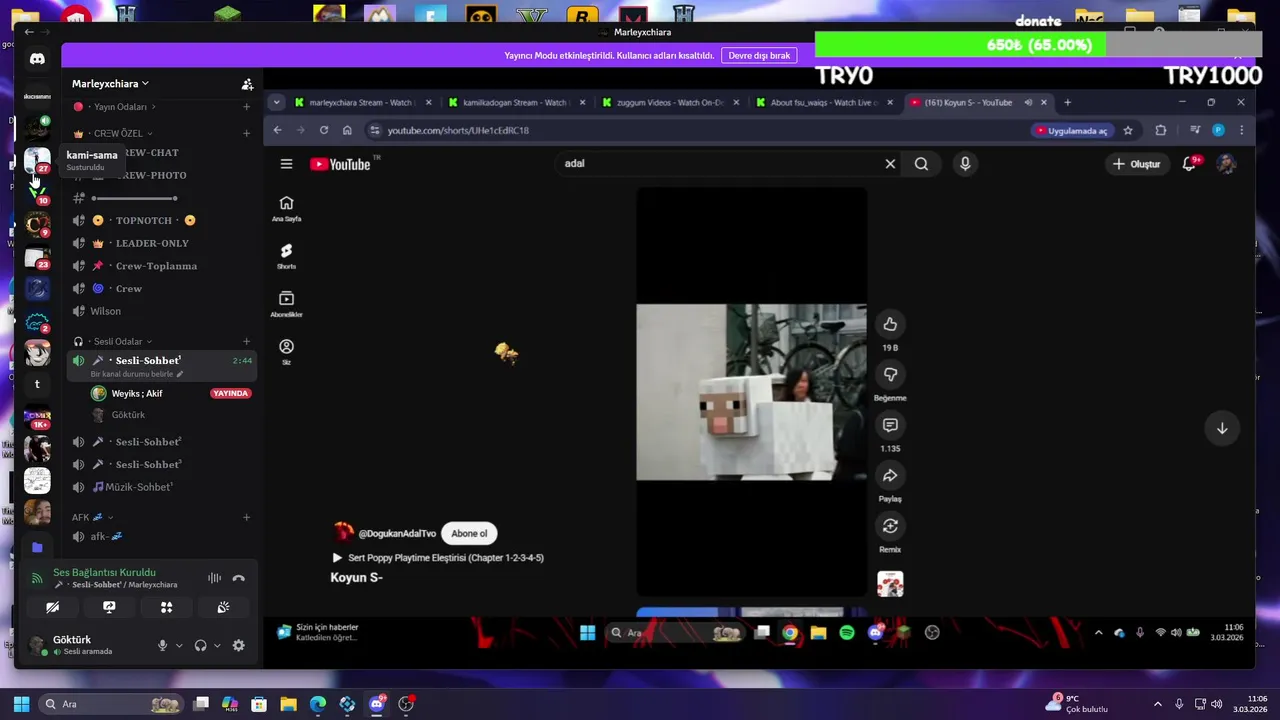Open the blue server folder icon
This screenshot has width=1280, height=720.
(37, 547)
